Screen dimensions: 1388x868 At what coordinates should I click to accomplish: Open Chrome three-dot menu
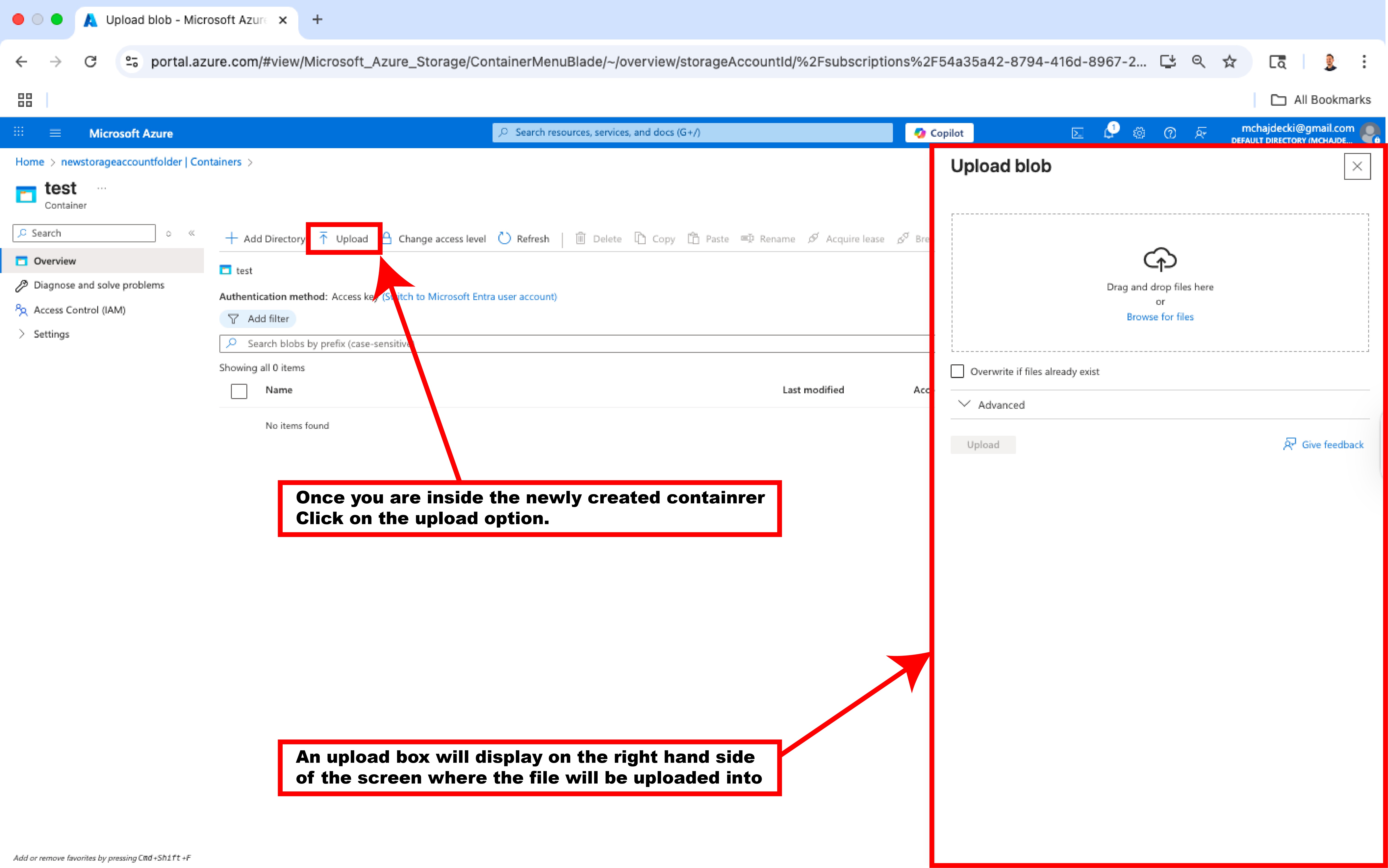click(1364, 61)
